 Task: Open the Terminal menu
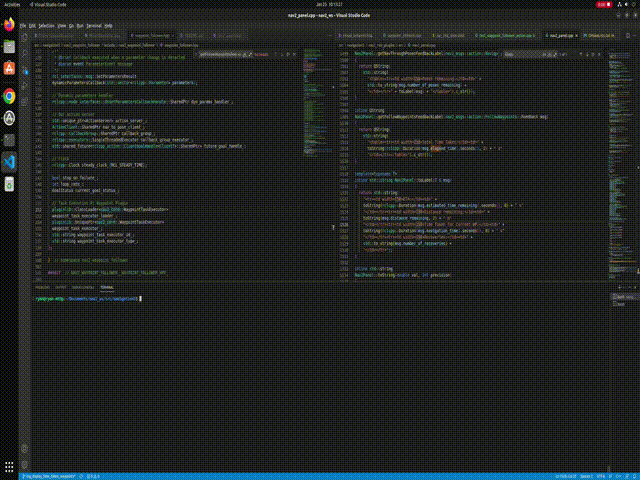click(x=94, y=26)
